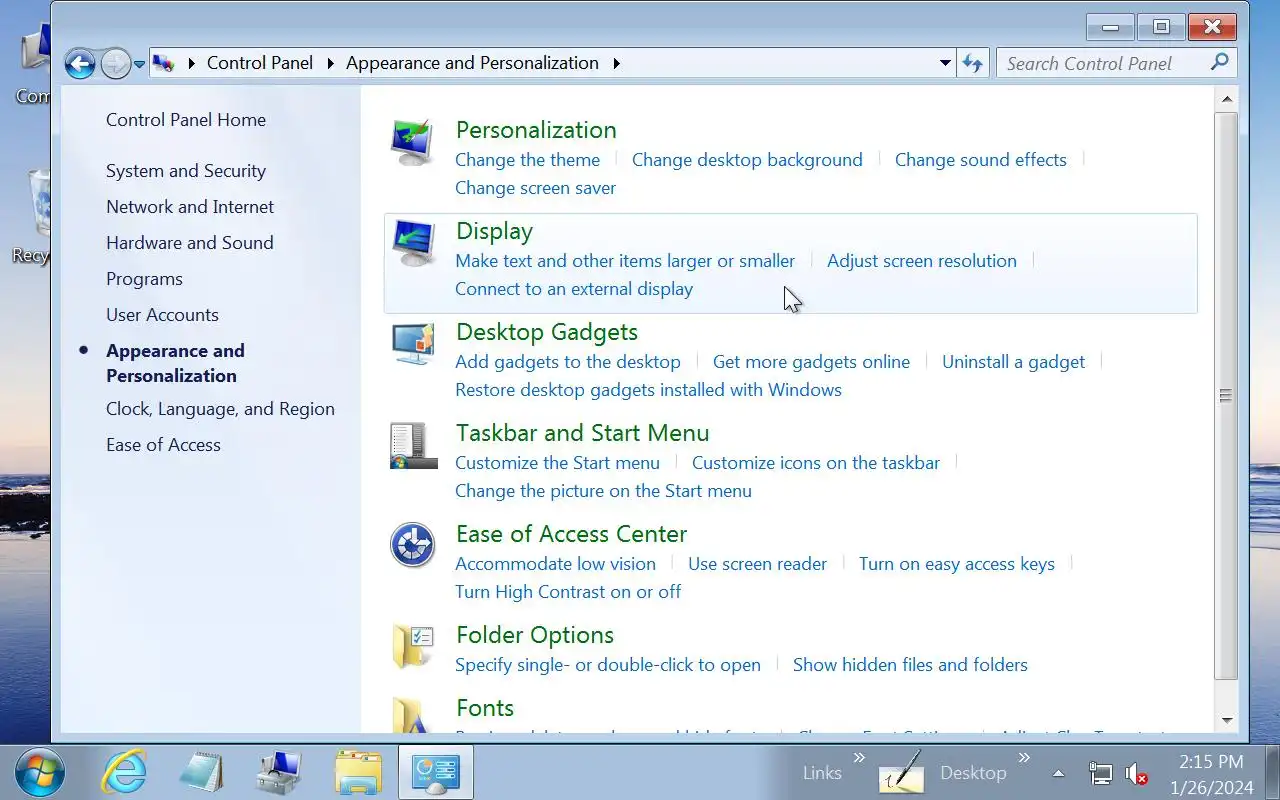The image size is (1280, 800).
Task: Open the Folder Options icon
Action: click(x=412, y=647)
